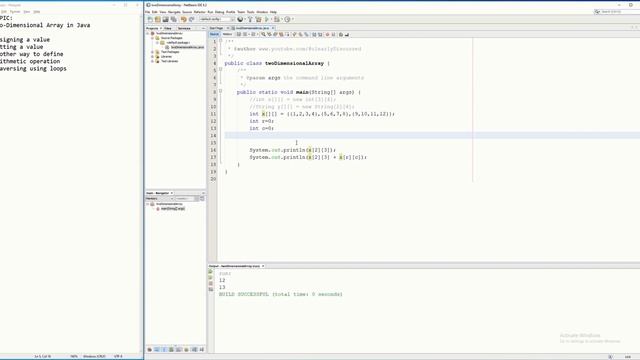The width and height of the screenshot is (640, 360).
Task: Click the Open Project icon in toolbar
Action: 166,19
